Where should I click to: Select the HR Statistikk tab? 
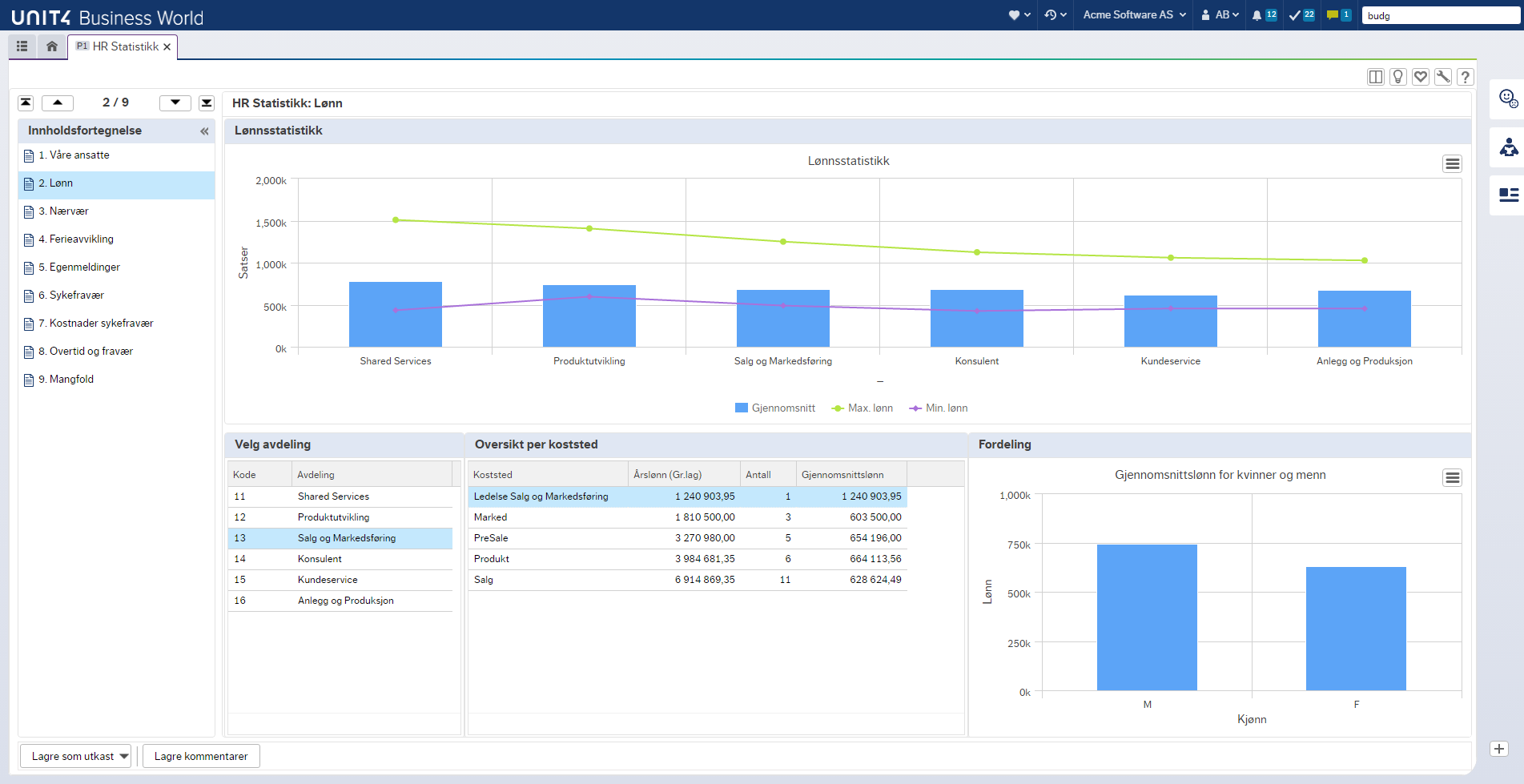[x=122, y=46]
